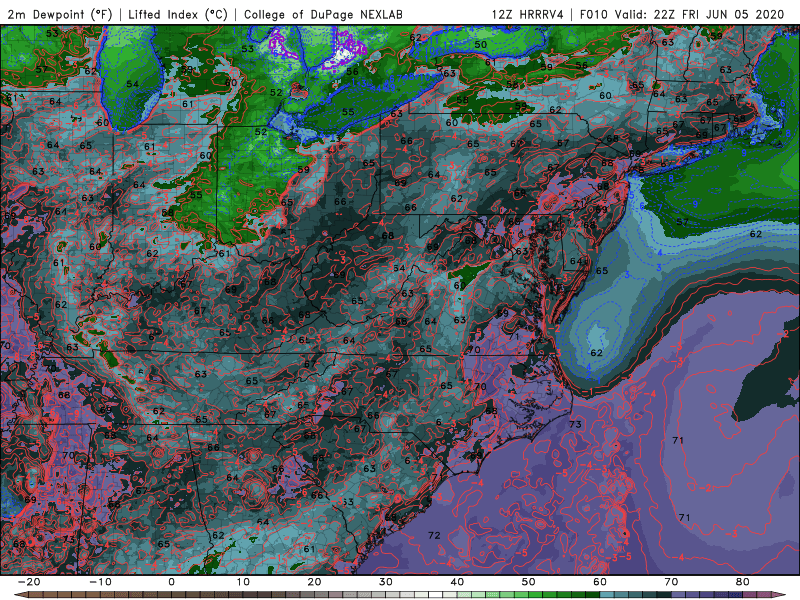Click the right arrow end of color bar

(781, 595)
